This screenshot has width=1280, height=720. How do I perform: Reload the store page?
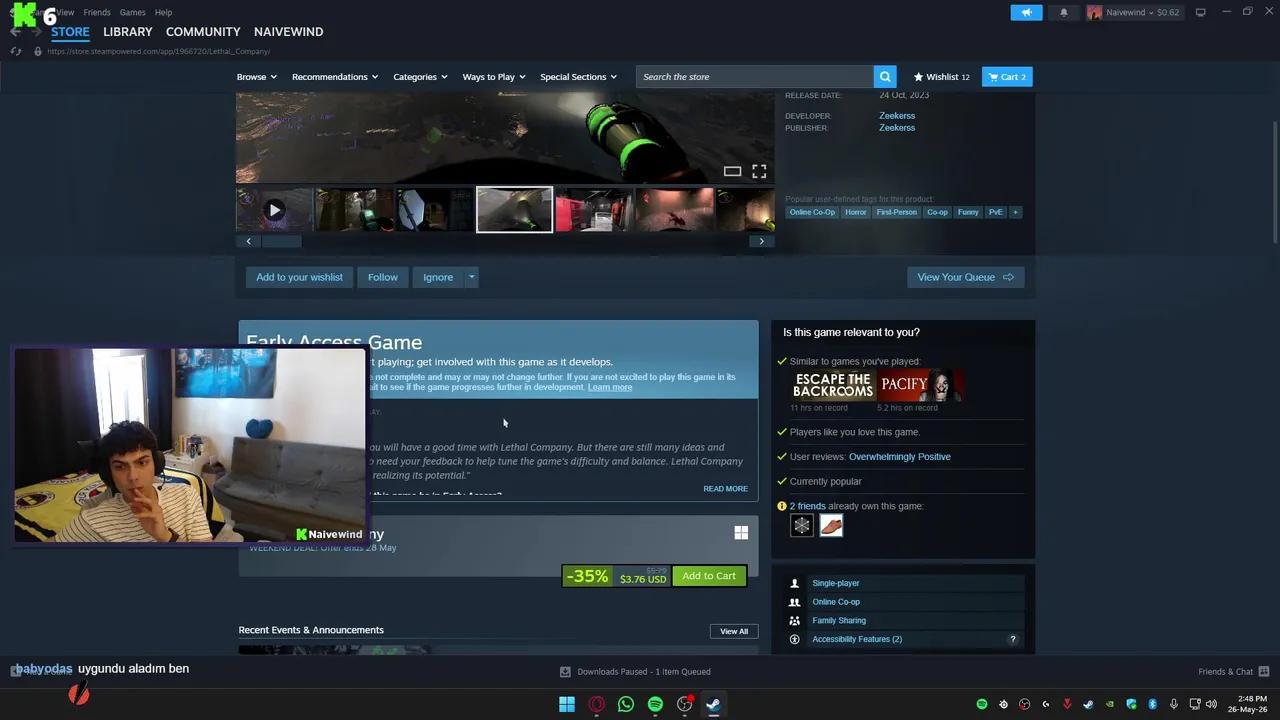(16, 51)
